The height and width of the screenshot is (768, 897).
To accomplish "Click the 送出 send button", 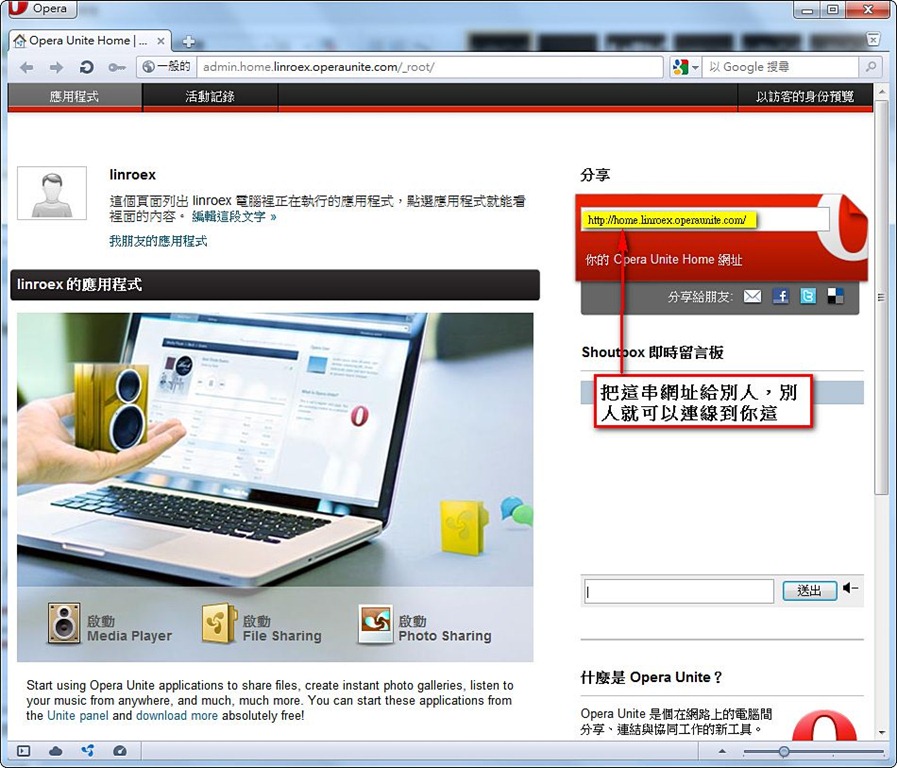I will [809, 591].
